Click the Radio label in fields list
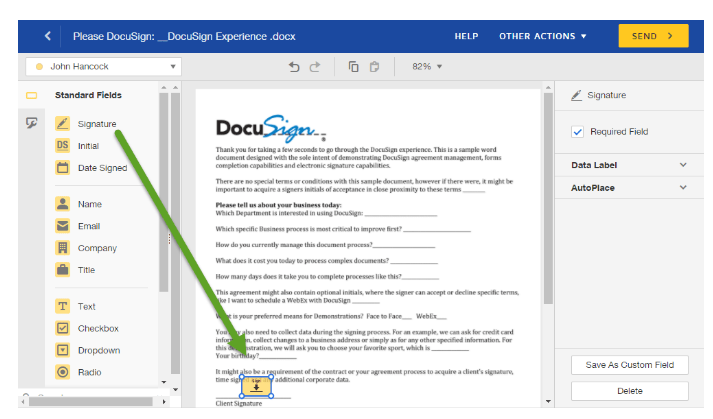The width and height of the screenshot is (713, 419). pyautogui.click(x=90, y=373)
